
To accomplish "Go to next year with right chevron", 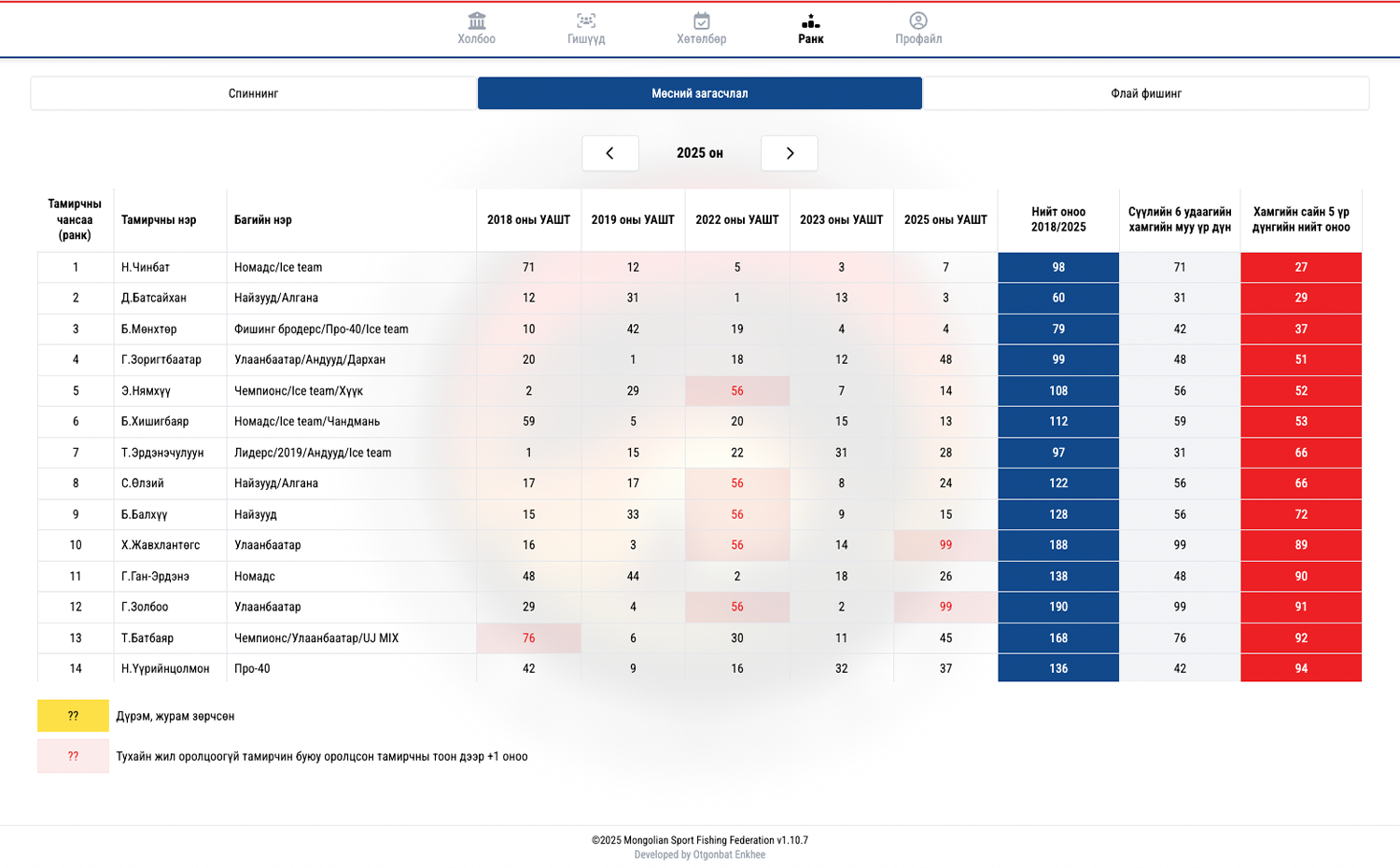I will point(790,153).
